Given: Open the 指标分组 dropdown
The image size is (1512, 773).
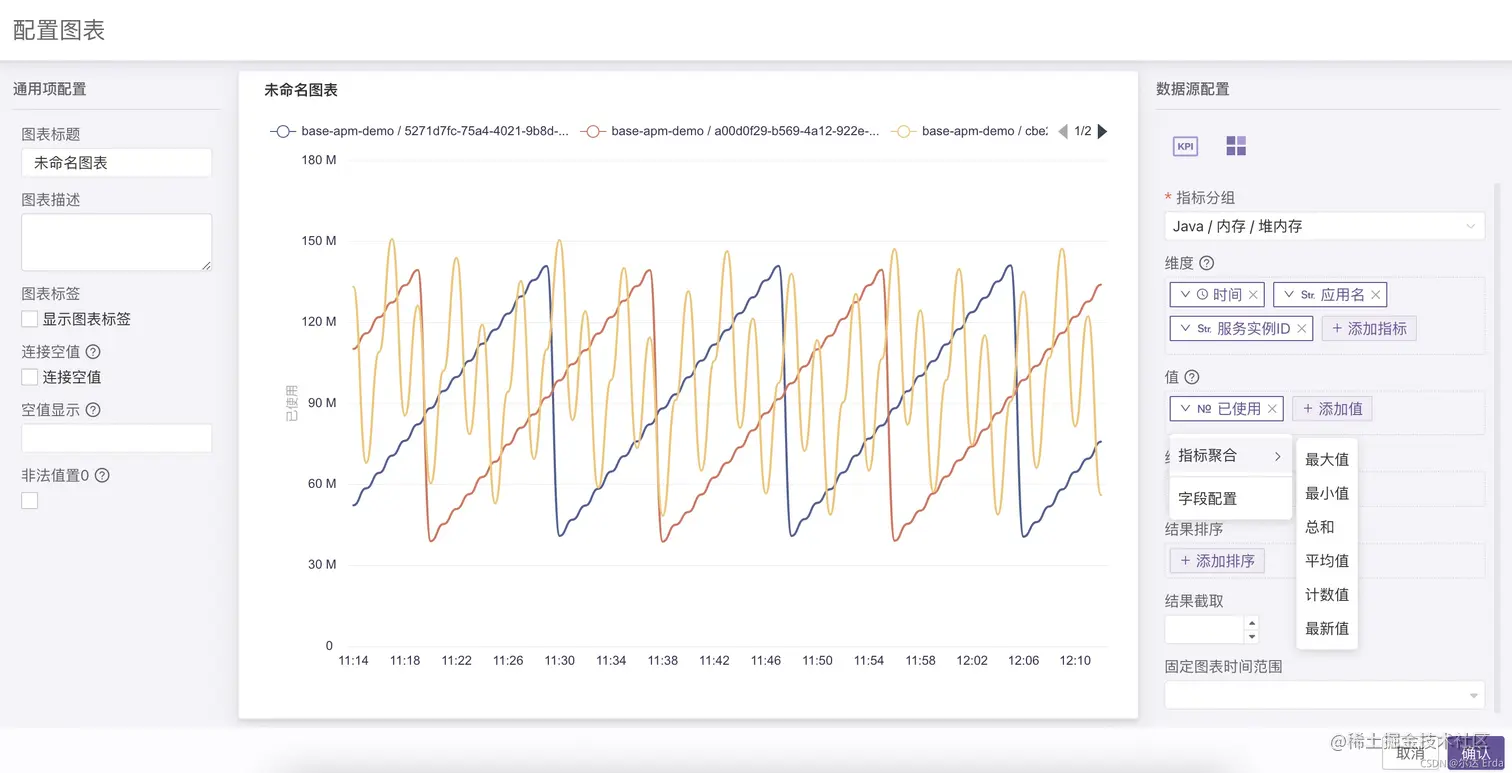Looking at the screenshot, I should (x=1325, y=226).
